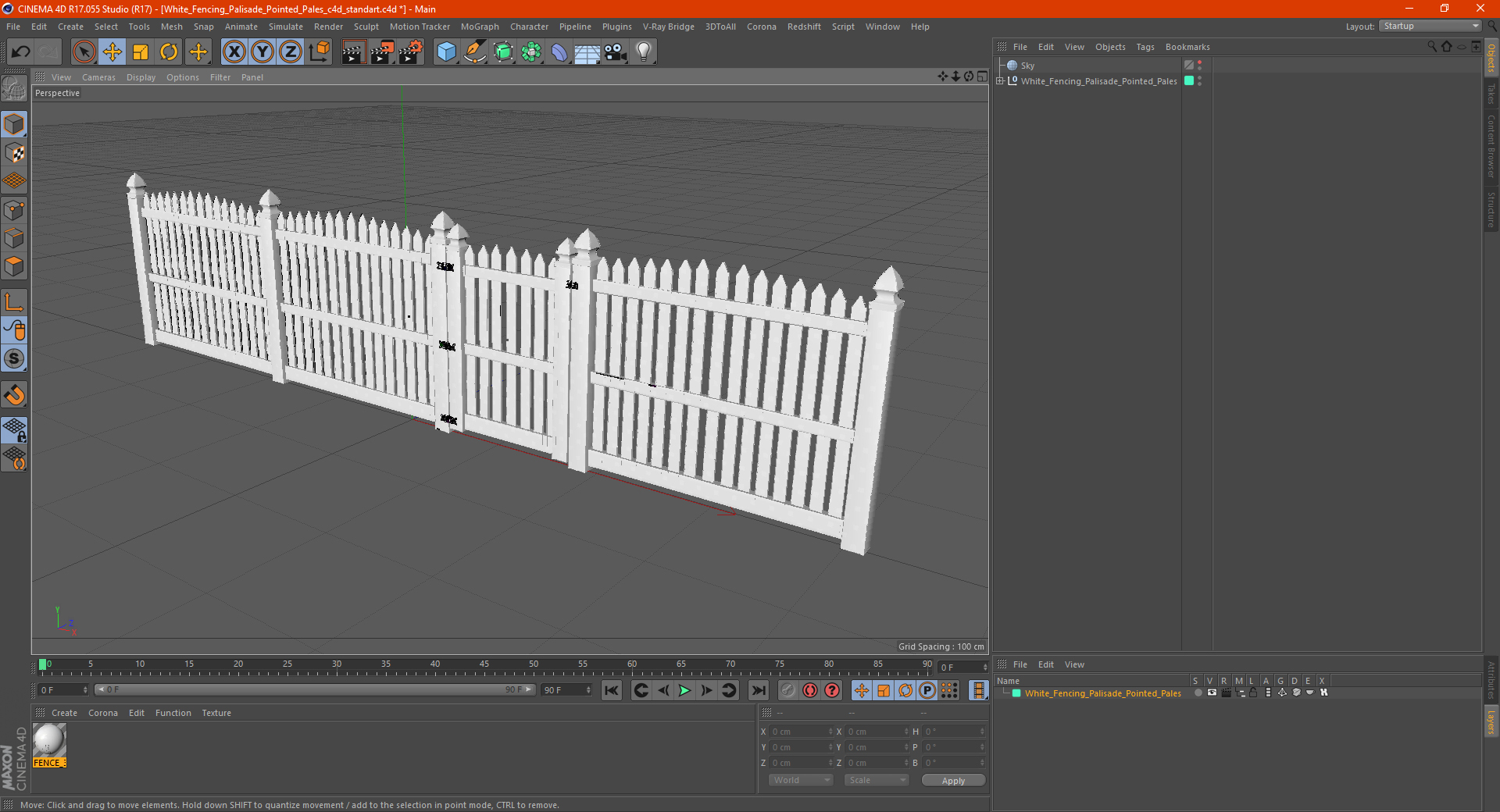The width and height of the screenshot is (1500, 812).
Task: Open the MoGraph array icon
Action: tap(531, 52)
